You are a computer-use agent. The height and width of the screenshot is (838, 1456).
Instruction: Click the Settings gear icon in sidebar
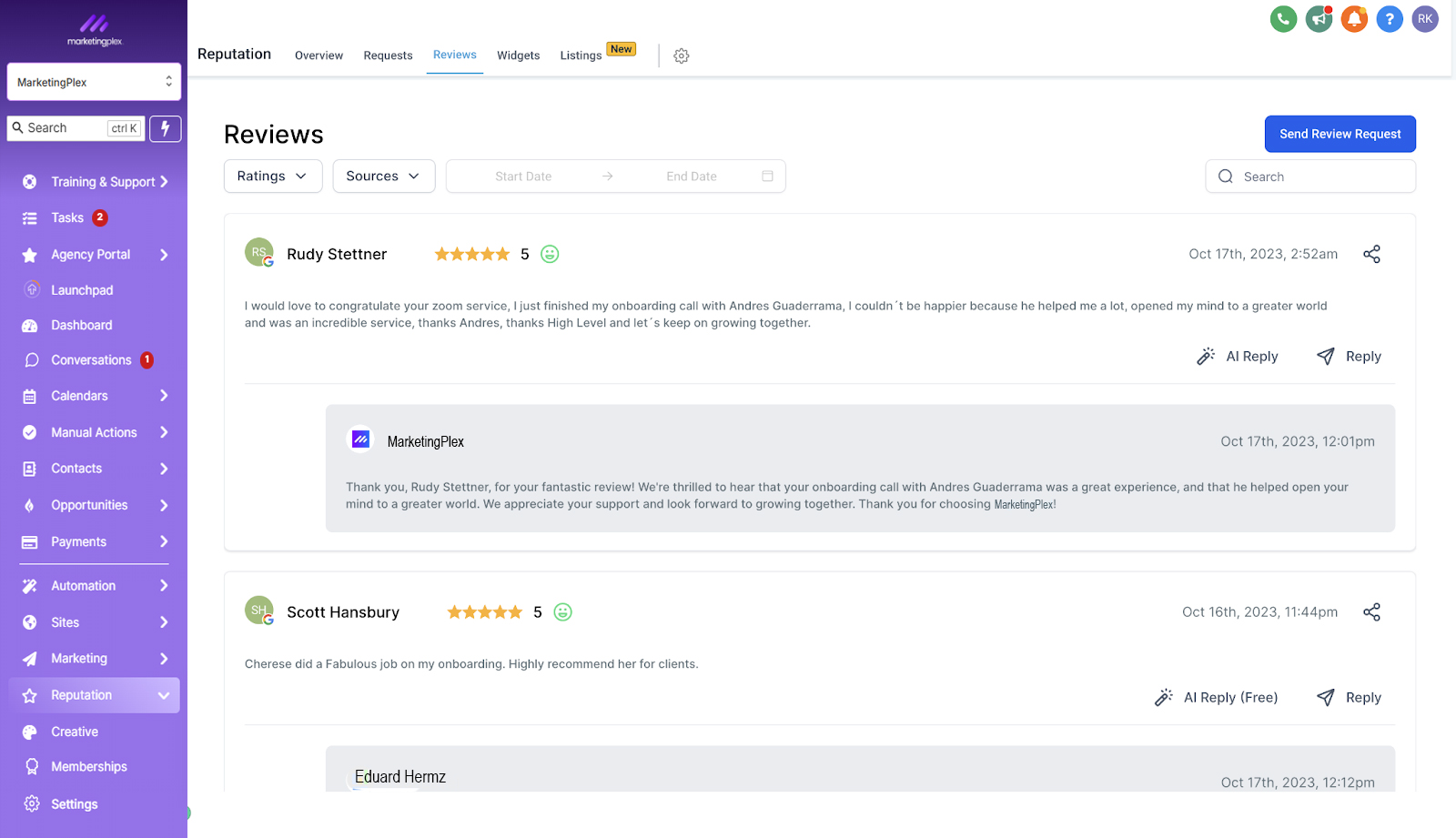click(32, 804)
